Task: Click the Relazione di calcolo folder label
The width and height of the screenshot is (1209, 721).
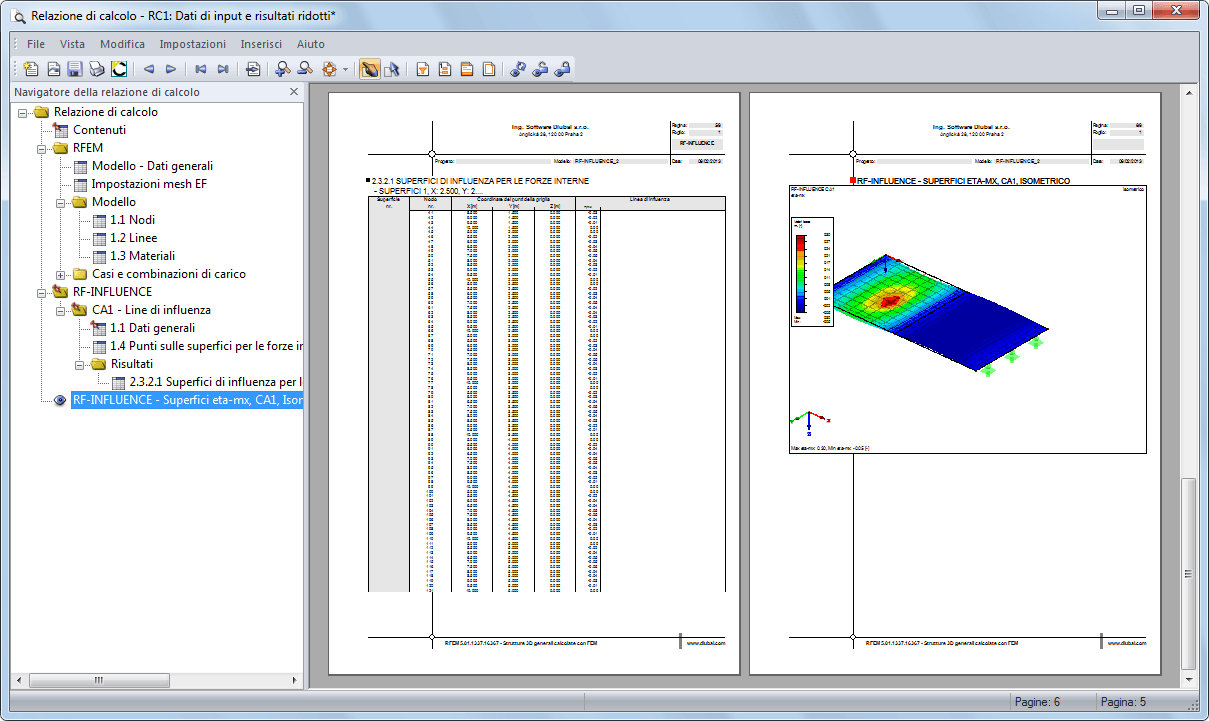Action: click(106, 112)
